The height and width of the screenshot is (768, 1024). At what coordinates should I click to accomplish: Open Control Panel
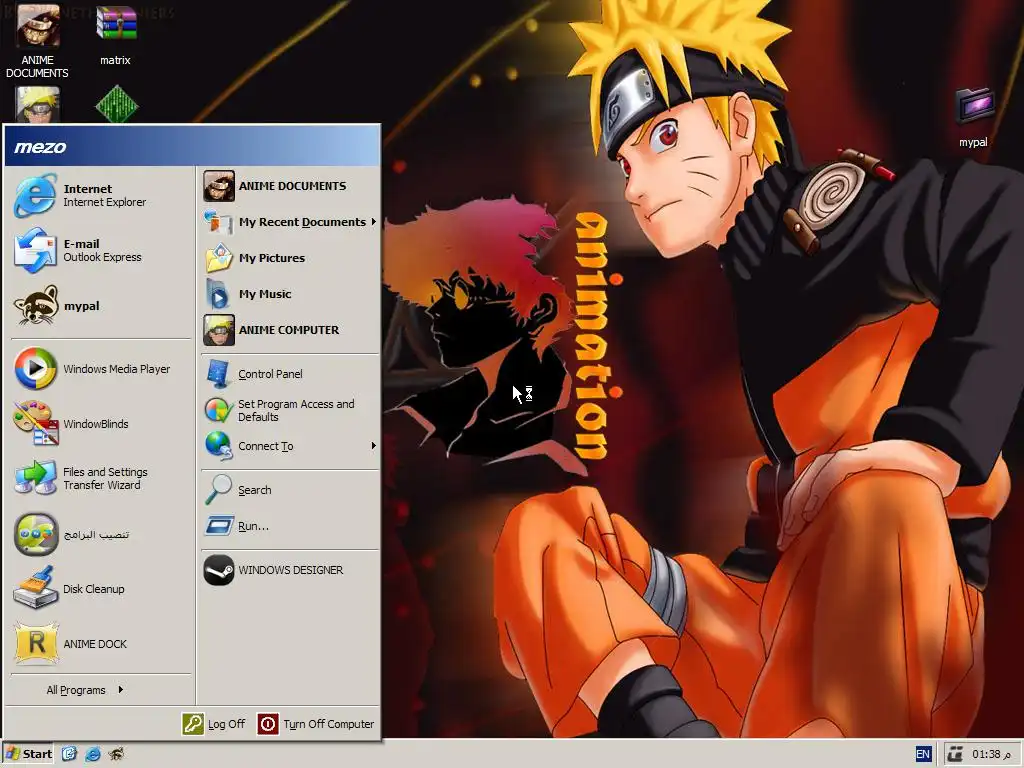289,374
